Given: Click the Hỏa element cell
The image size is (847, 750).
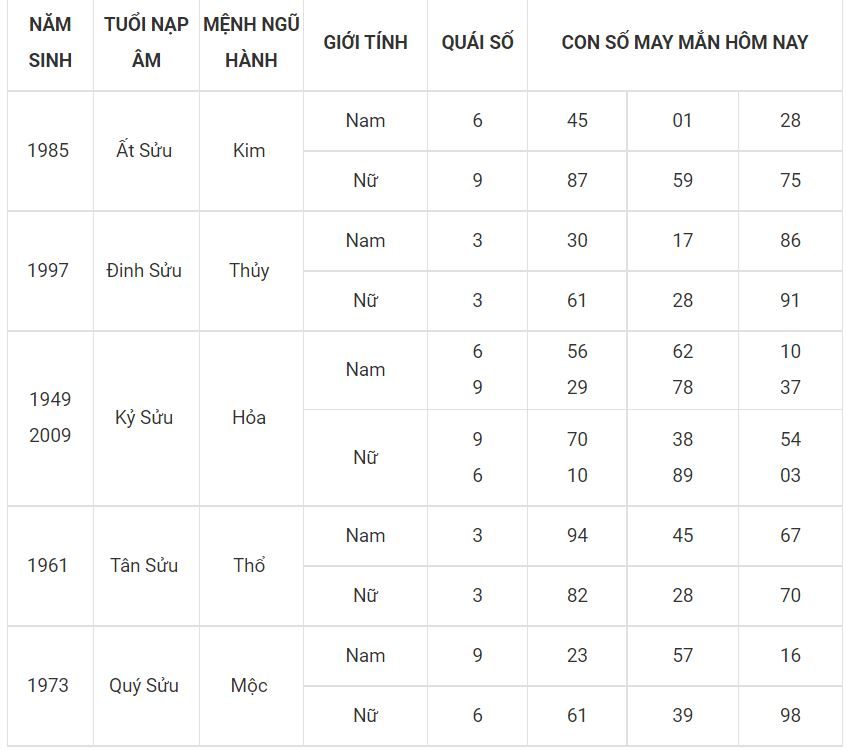Looking at the screenshot, I should [249, 418].
